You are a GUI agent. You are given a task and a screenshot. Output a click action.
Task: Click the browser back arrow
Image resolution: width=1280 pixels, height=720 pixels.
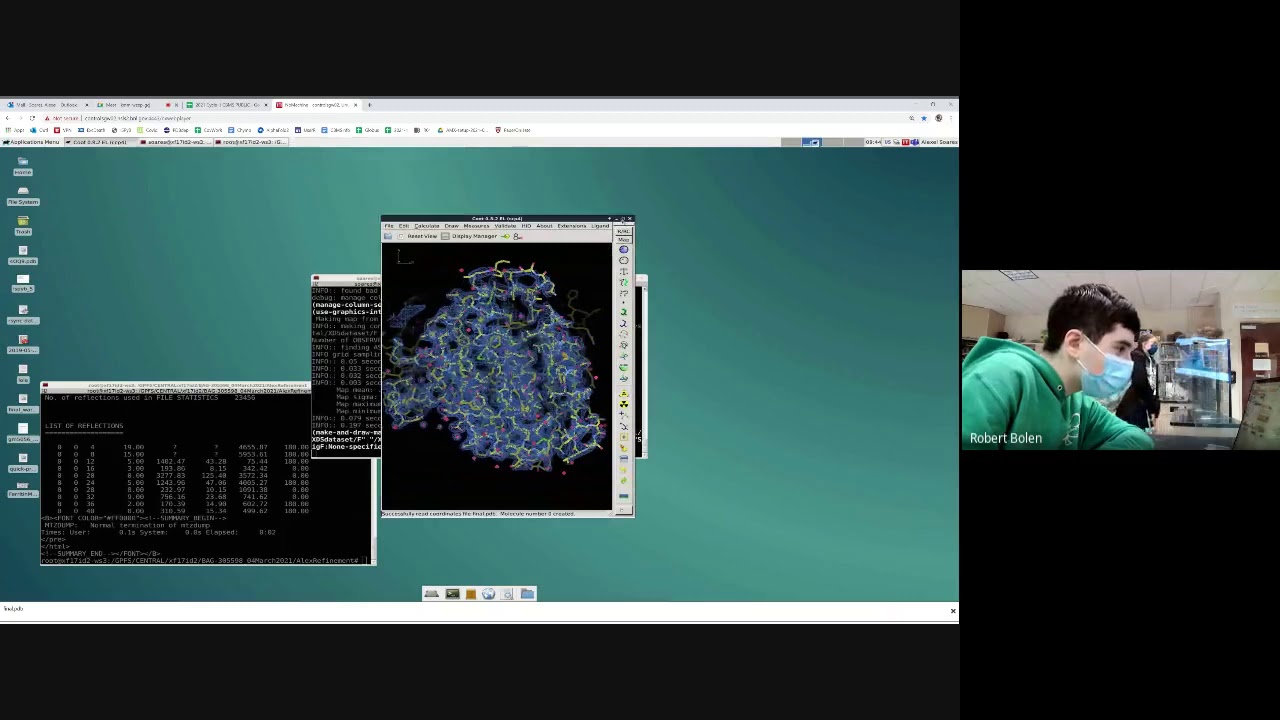pos(7,118)
